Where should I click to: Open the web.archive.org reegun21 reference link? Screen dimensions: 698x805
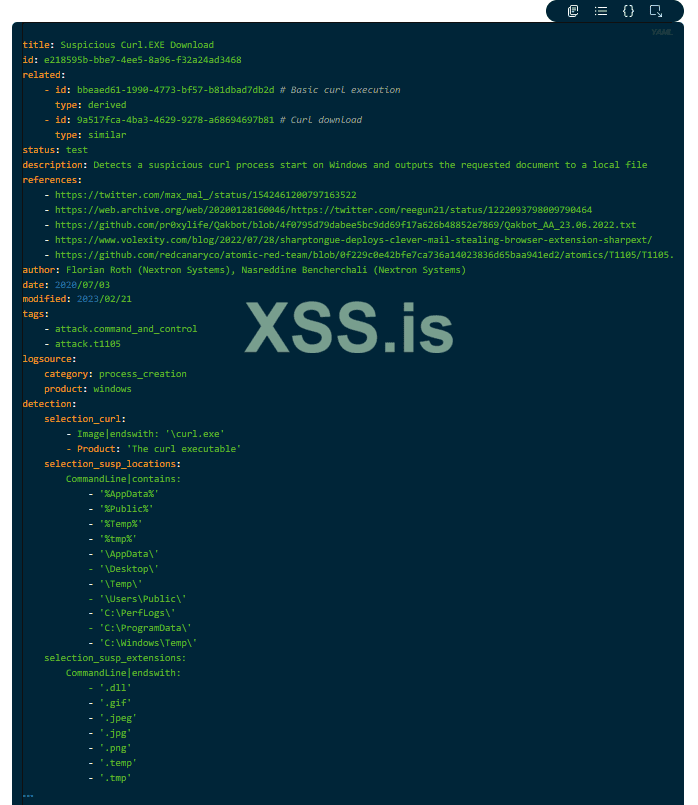pos(323,210)
